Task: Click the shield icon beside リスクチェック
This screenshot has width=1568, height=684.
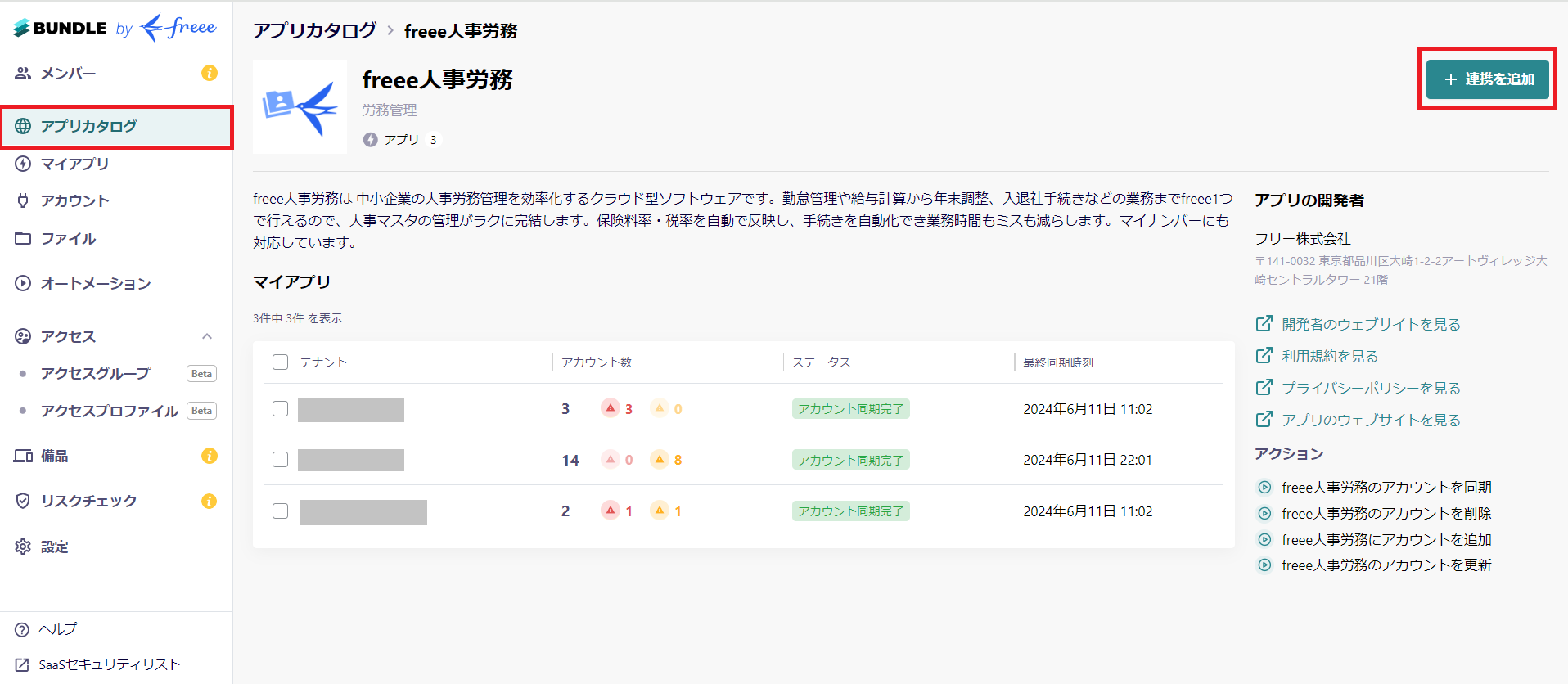Action: (23, 501)
